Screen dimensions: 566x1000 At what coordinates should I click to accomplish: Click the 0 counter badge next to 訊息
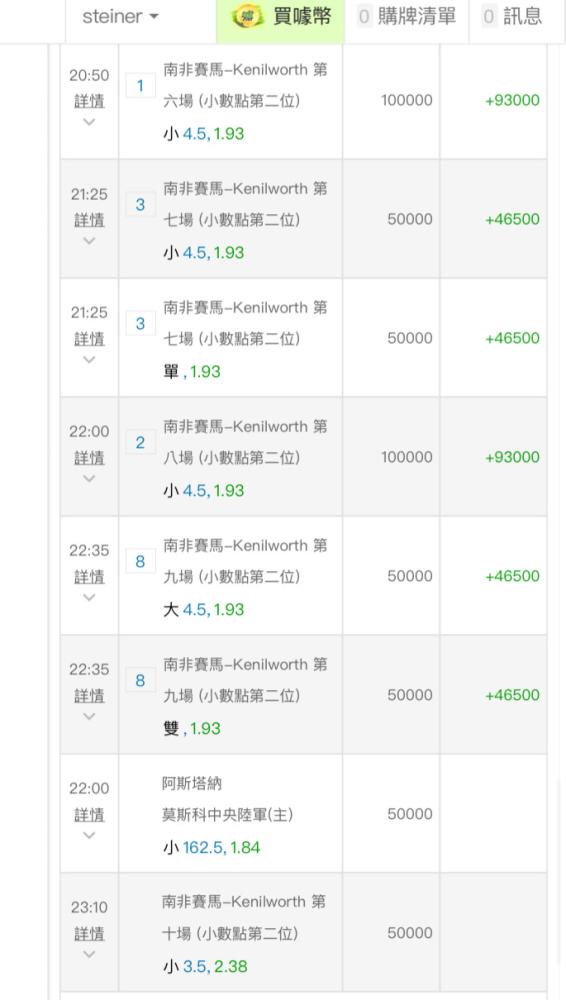click(489, 17)
